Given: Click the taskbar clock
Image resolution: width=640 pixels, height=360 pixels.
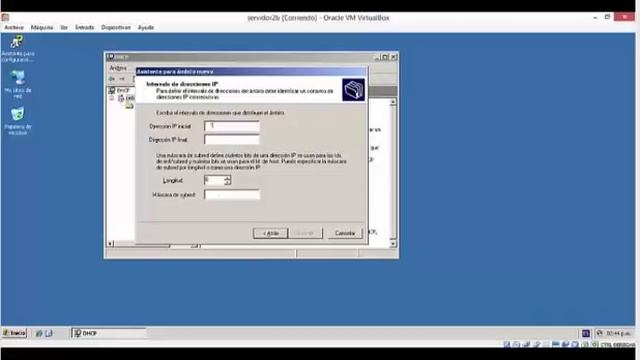Looking at the screenshot, I should point(618,333).
